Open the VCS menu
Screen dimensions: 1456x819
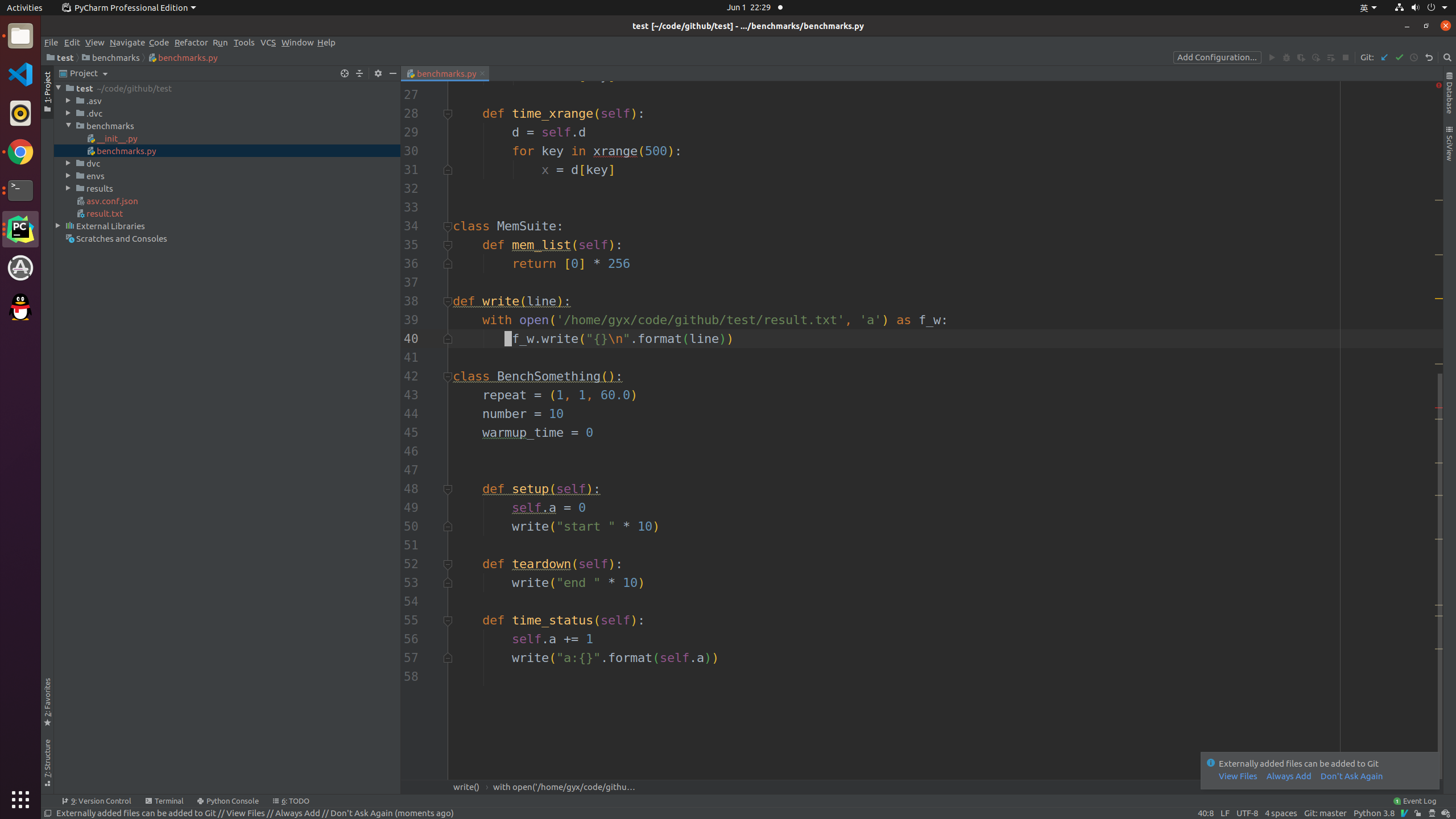tap(268, 42)
